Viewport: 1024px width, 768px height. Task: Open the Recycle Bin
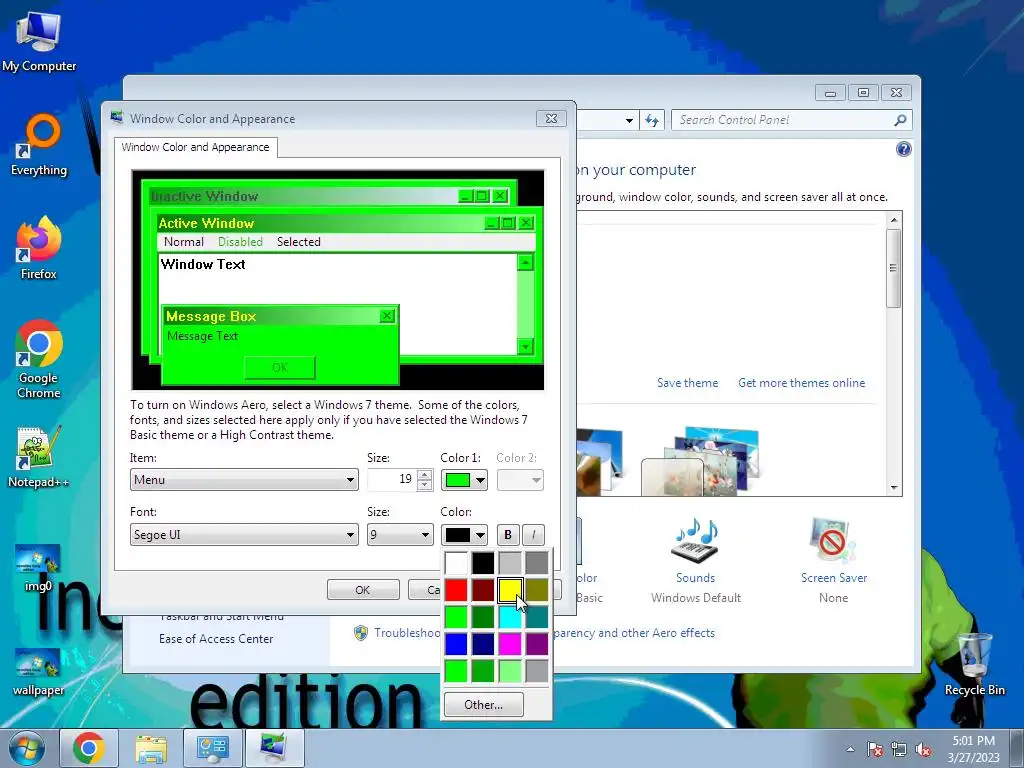(x=974, y=665)
